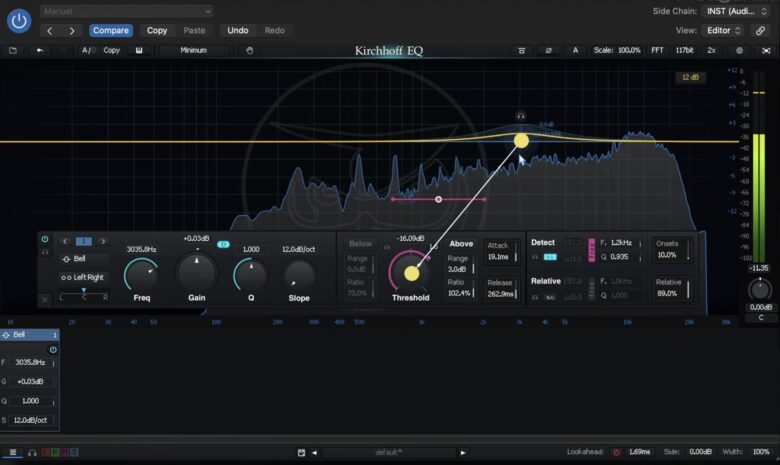This screenshot has height=465, width=780.
Task: Click the headphones icon in bottom bar
Action: point(31,453)
